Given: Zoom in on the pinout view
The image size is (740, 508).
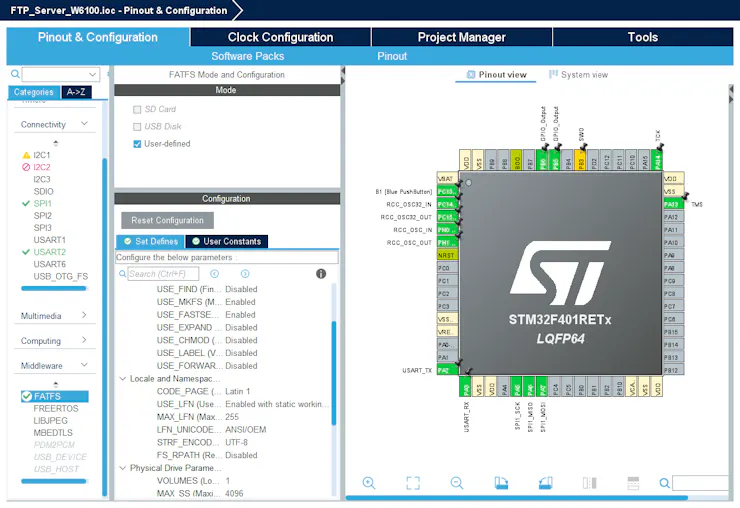Looking at the screenshot, I should coord(369,483).
